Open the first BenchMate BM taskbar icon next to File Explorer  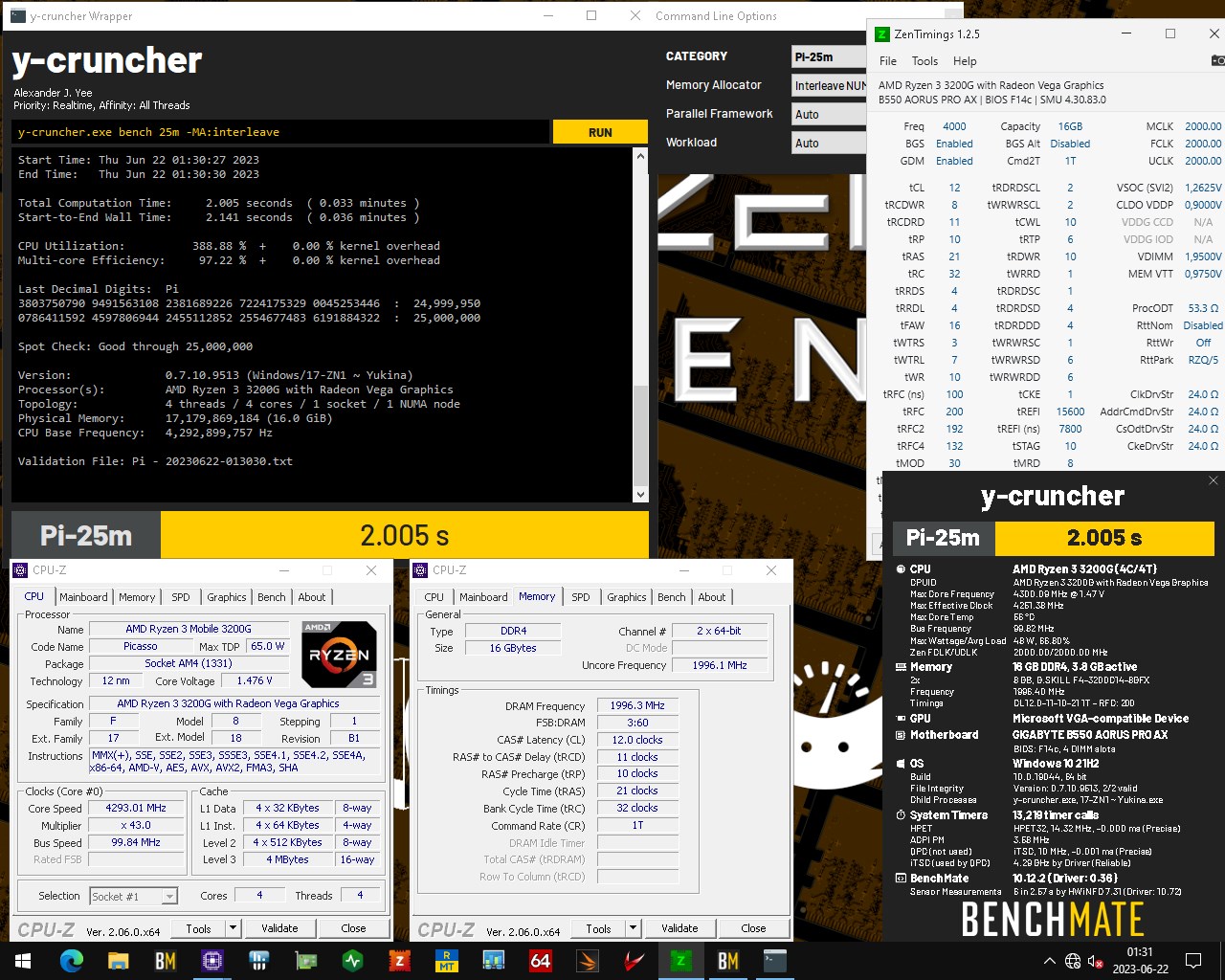[165, 960]
